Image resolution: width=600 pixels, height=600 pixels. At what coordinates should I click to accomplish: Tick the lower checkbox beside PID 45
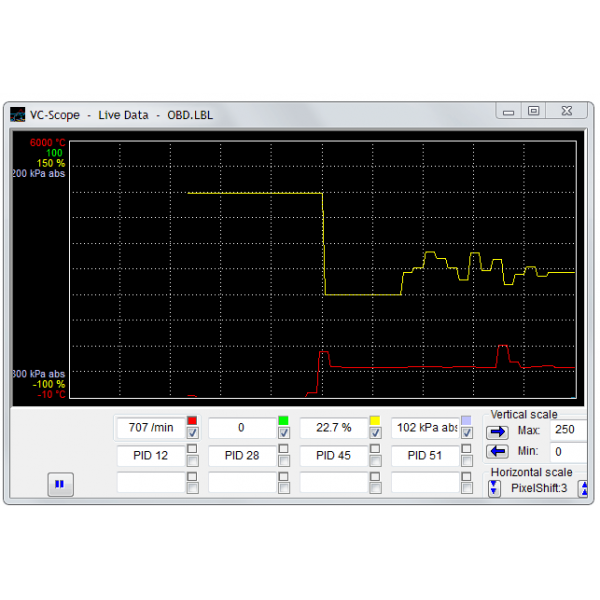click(x=375, y=461)
